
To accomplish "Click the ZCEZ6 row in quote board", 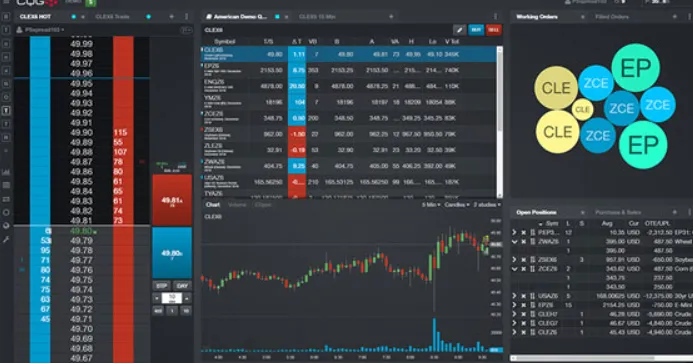I will (x=348, y=118).
